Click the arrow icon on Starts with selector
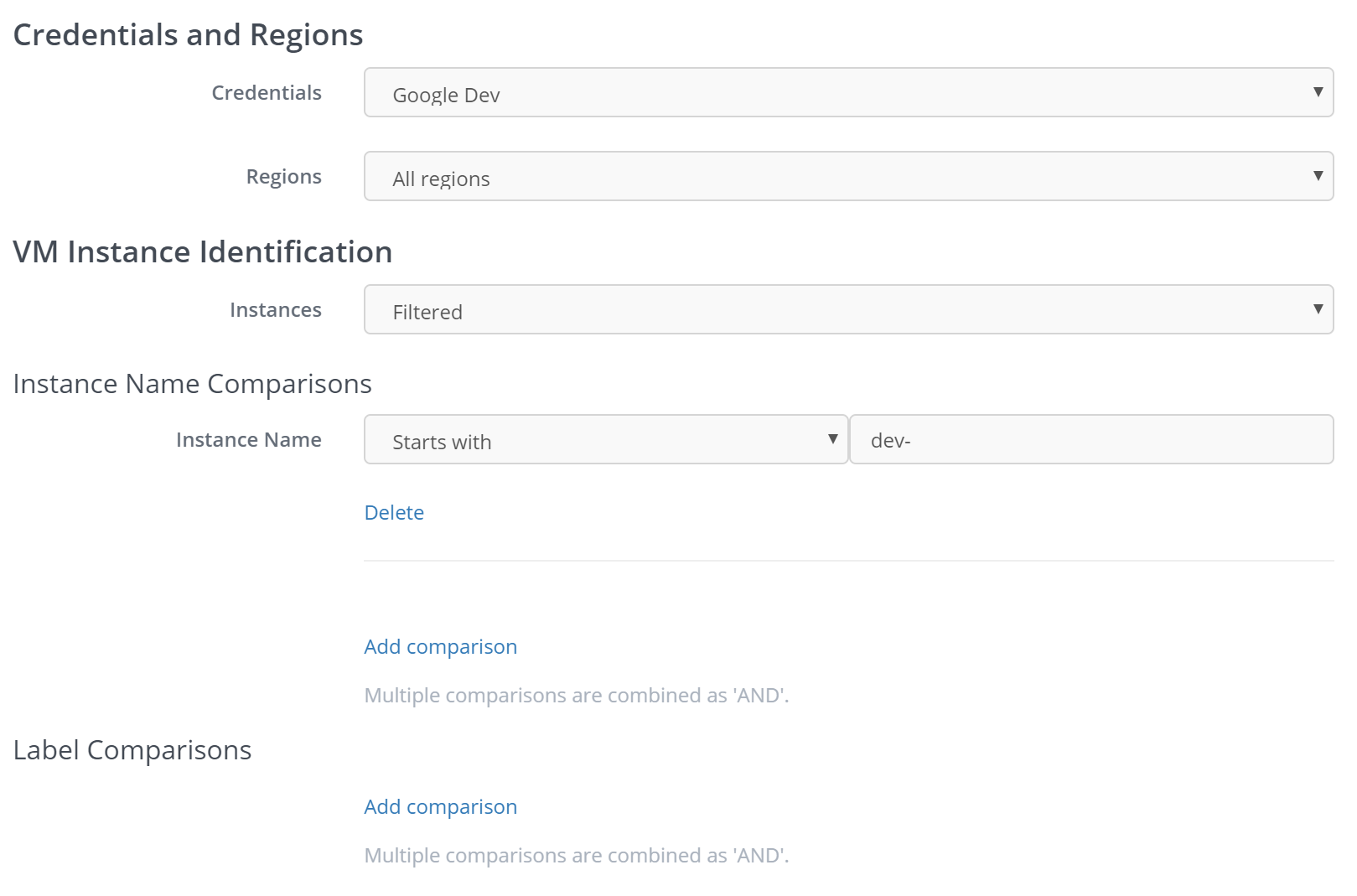Screen dimensions: 1357x896 (x=832, y=439)
